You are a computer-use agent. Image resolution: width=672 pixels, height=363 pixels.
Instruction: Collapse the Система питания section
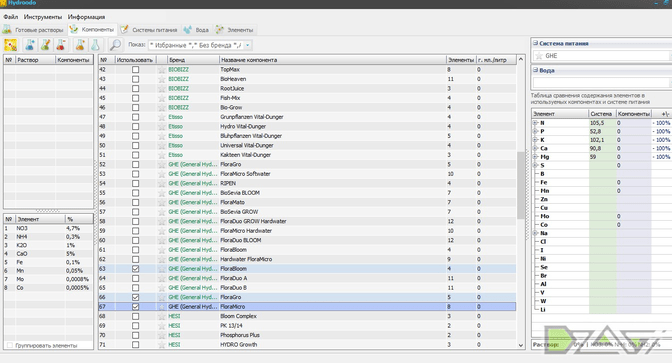535,43
